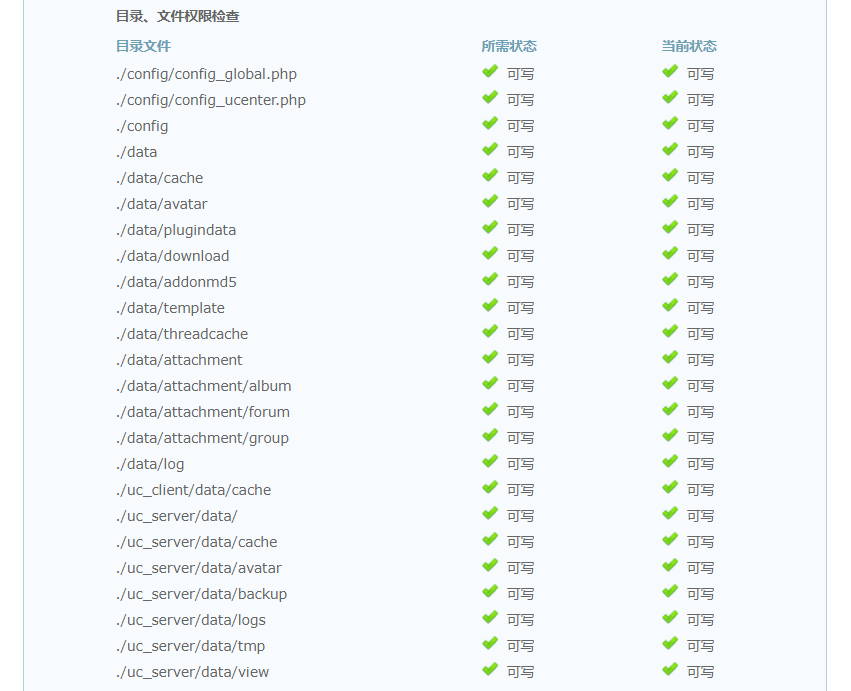The height and width of the screenshot is (691, 851).
Task: Click current-status checkmark for ./config/config_global.php
Action: 670,72
